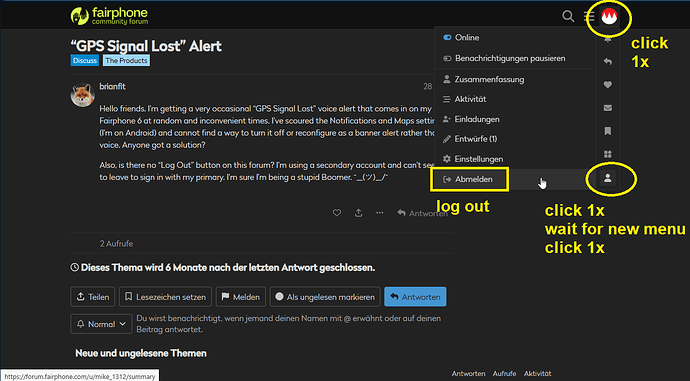
Task: Open the replies tab arrow icon in user menu
Action: (608, 62)
